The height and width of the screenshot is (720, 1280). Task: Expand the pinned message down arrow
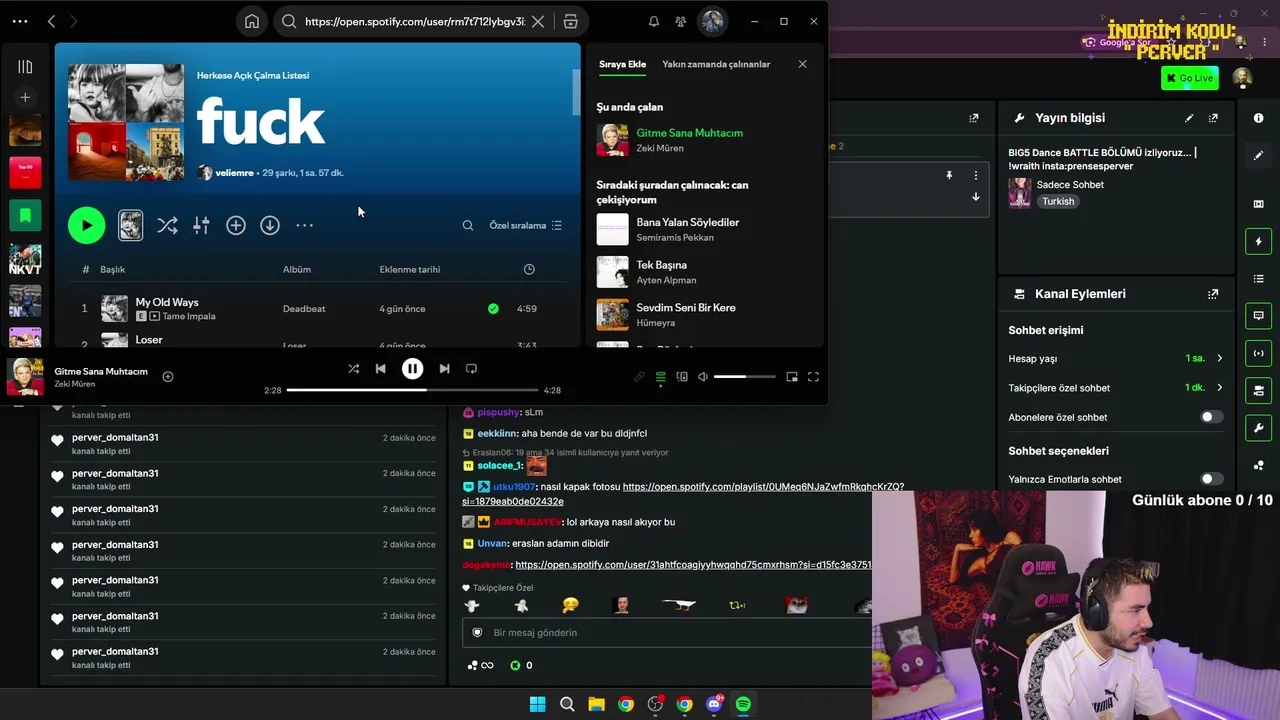[x=976, y=197]
